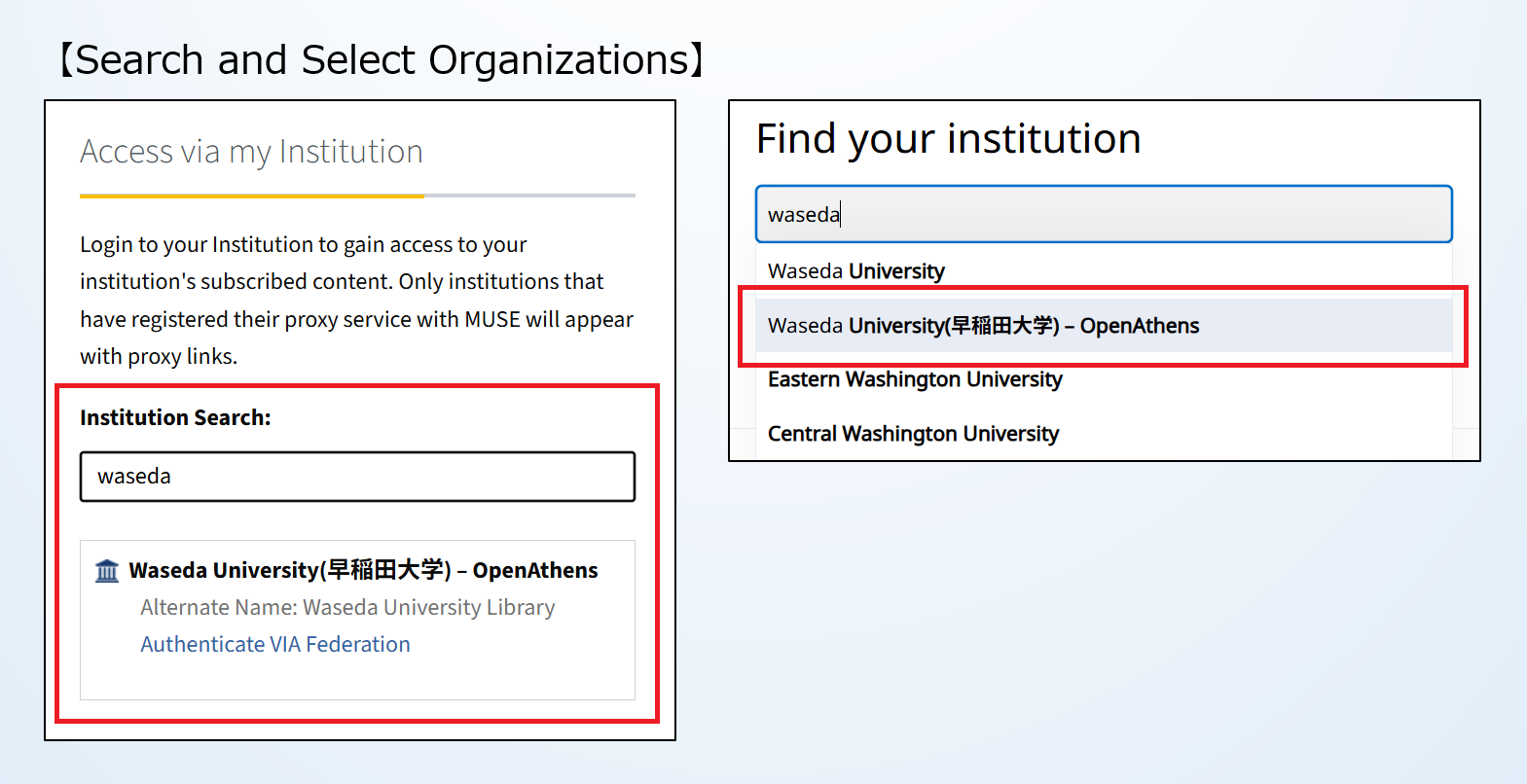The height and width of the screenshot is (784, 1527).
Task: Click the yellow underline below Access heading
Action: [251, 196]
